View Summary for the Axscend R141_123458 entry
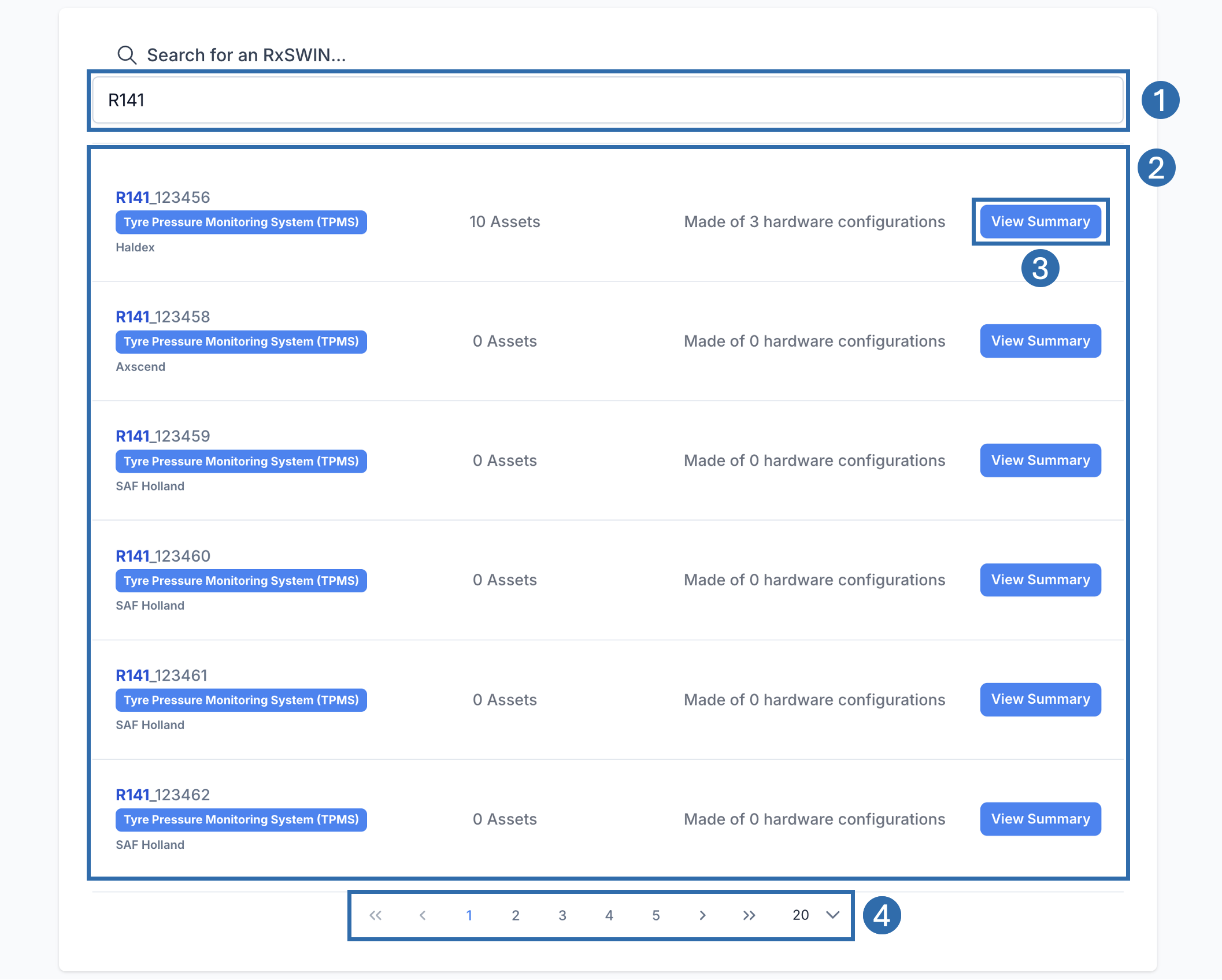 click(1040, 341)
